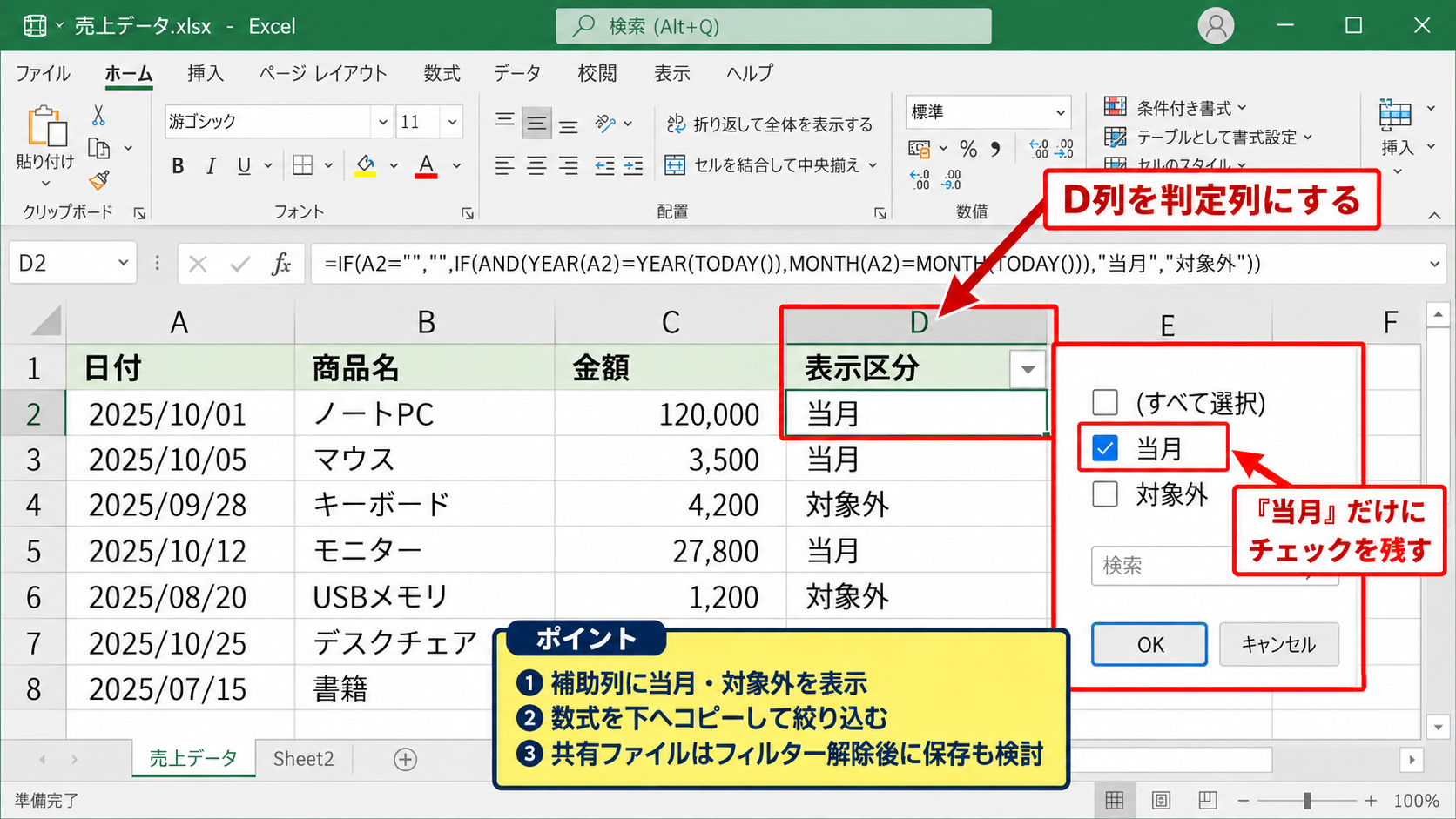Switch to Normal view in status bar
Image resolution: width=1456 pixels, height=819 pixels.
[1115, 801]
